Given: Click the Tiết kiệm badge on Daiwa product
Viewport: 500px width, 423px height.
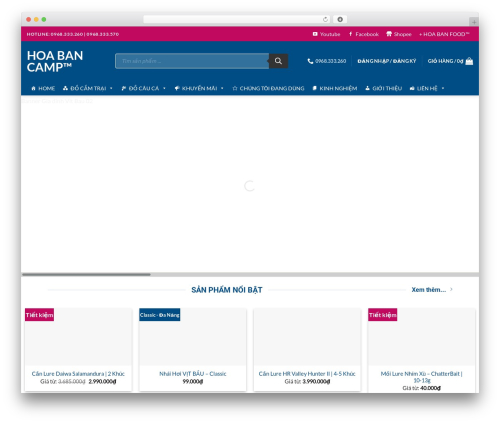Looking at the screenshot, I should point(39,315).
